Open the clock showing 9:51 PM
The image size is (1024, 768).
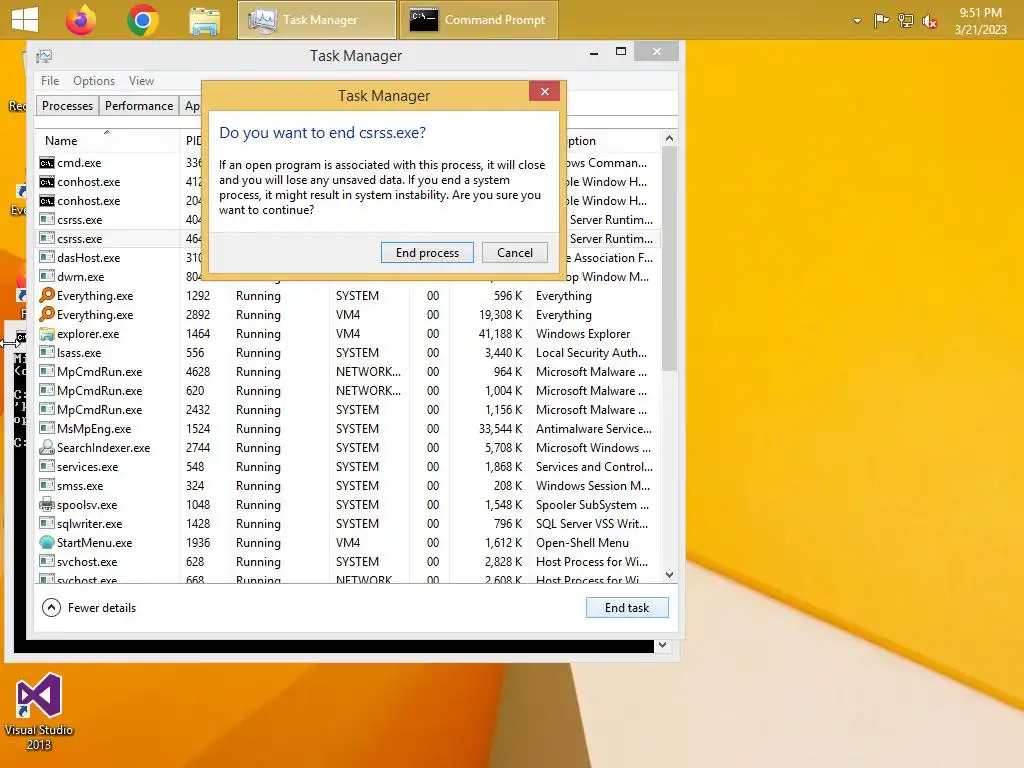980,21
